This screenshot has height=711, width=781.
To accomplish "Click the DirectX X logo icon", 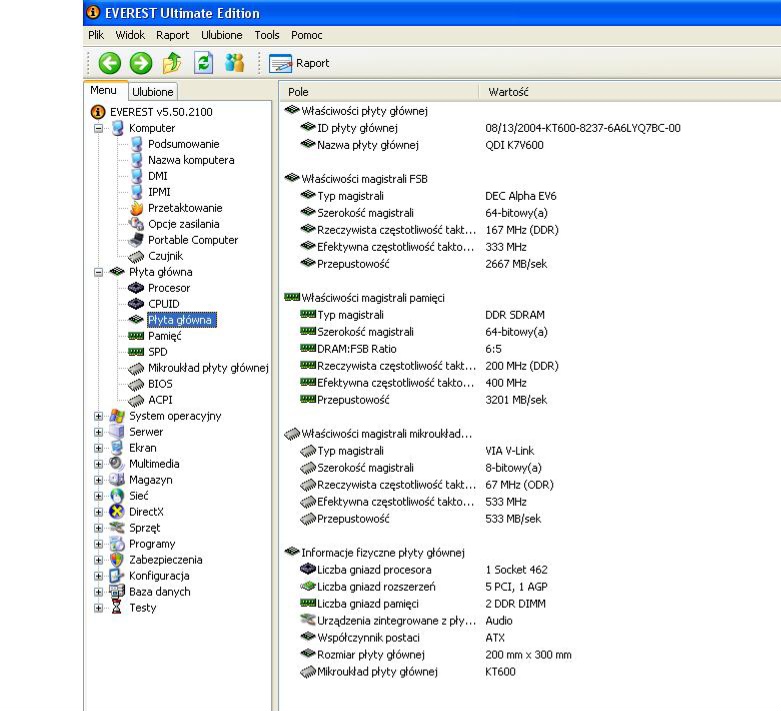I will pyautogui.click(x=117, y=512).
